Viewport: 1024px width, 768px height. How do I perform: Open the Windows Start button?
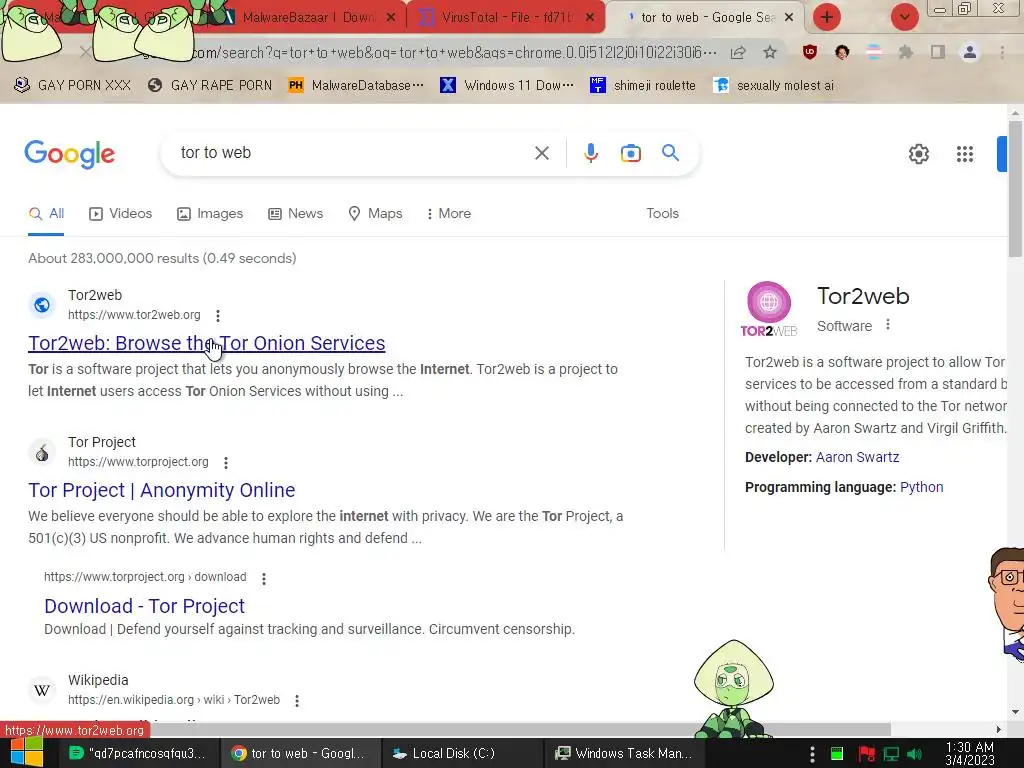pyautogui.click(x=27, y=753)
